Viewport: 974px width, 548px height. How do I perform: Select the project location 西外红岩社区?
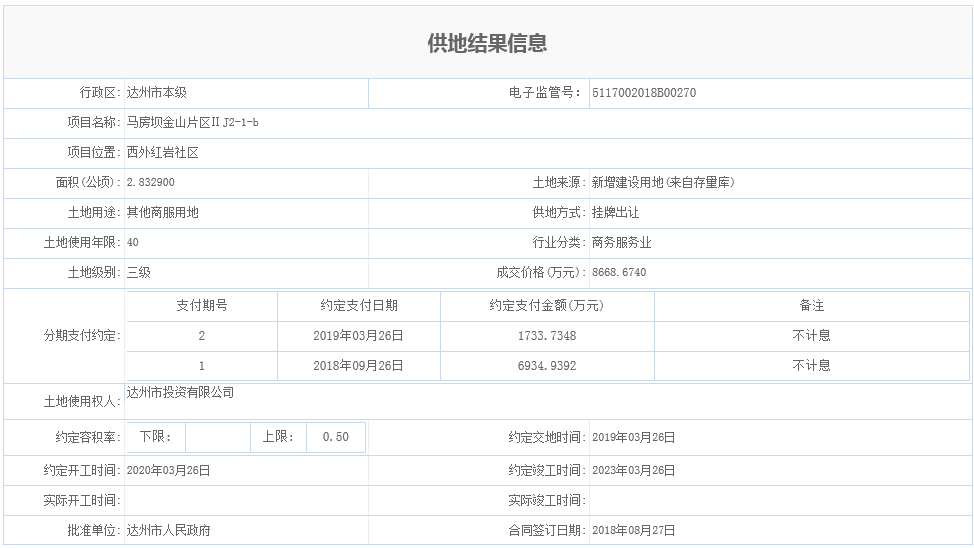coord(163,152)
